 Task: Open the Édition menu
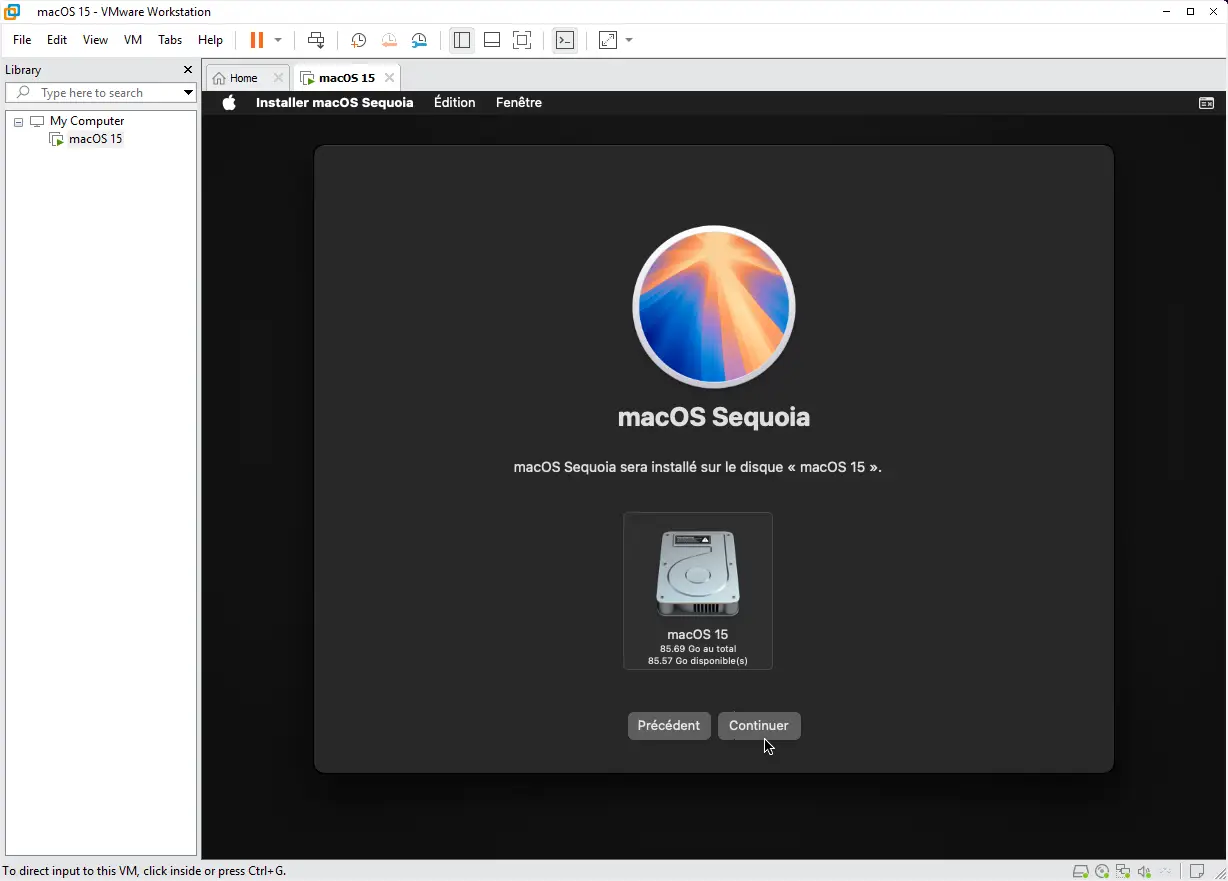[454, 102]
